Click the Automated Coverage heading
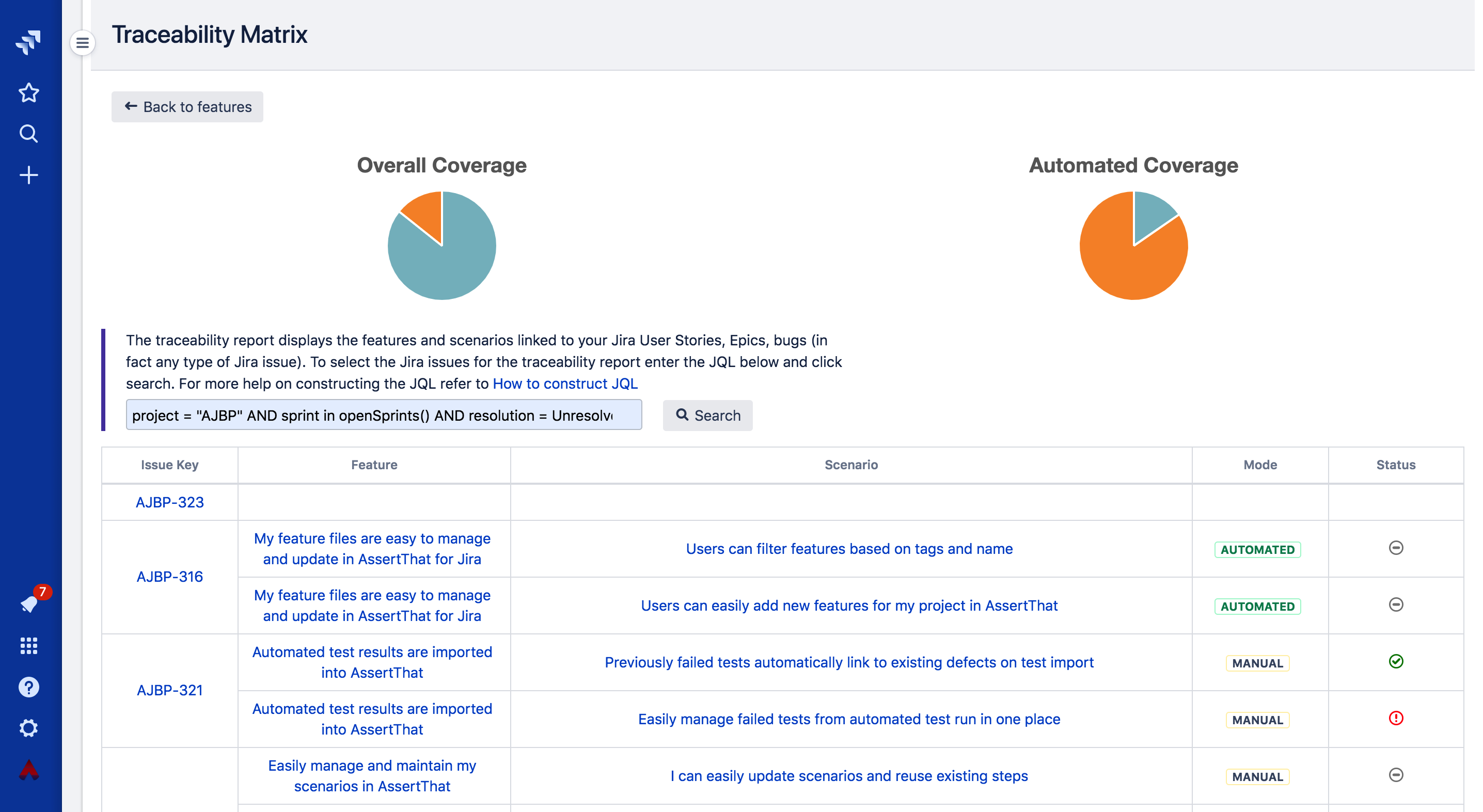The height and width of the screenshot is (812, 1483). point(1133,165)
